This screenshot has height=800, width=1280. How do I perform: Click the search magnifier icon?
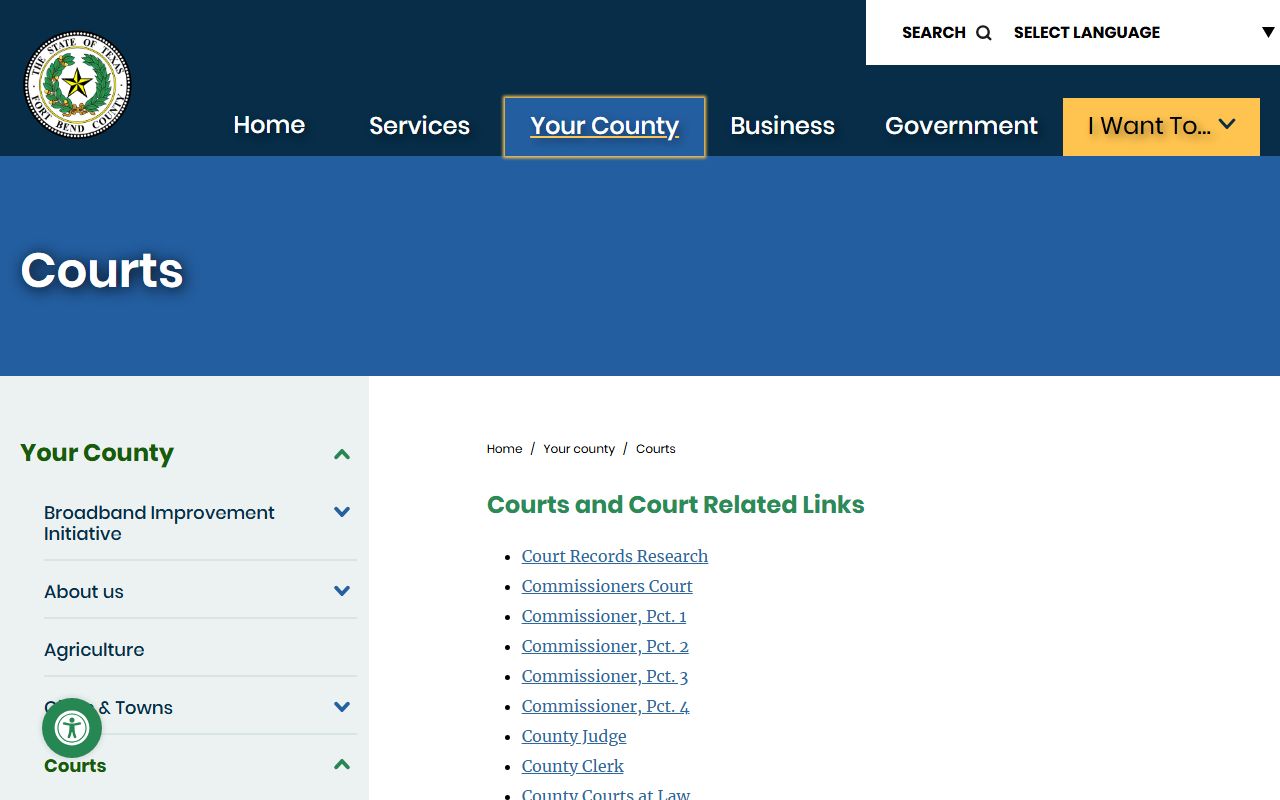point(984,33)
